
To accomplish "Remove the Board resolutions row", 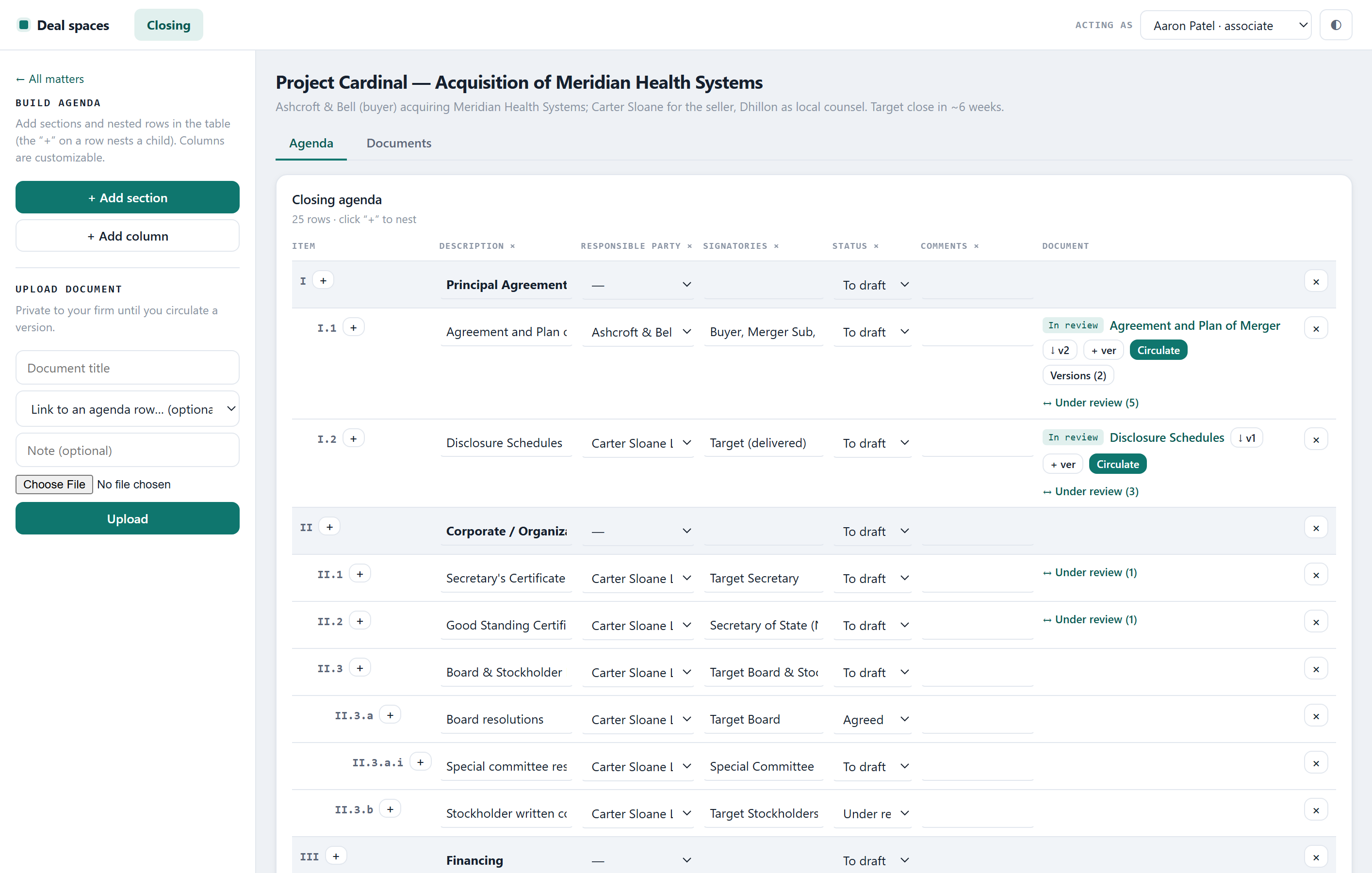I will [1316, 716].
